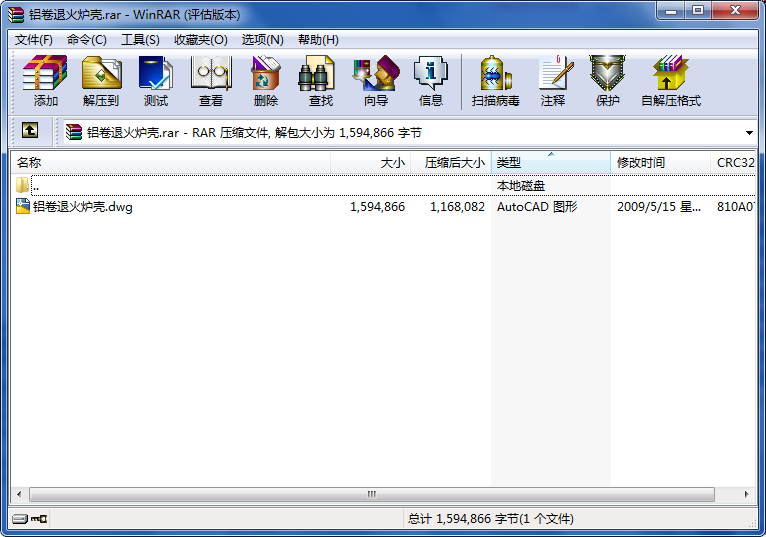Click the horizontal scrollbar thumb
The height and width of the screenshot is (537, 766).
coord(372,494)
